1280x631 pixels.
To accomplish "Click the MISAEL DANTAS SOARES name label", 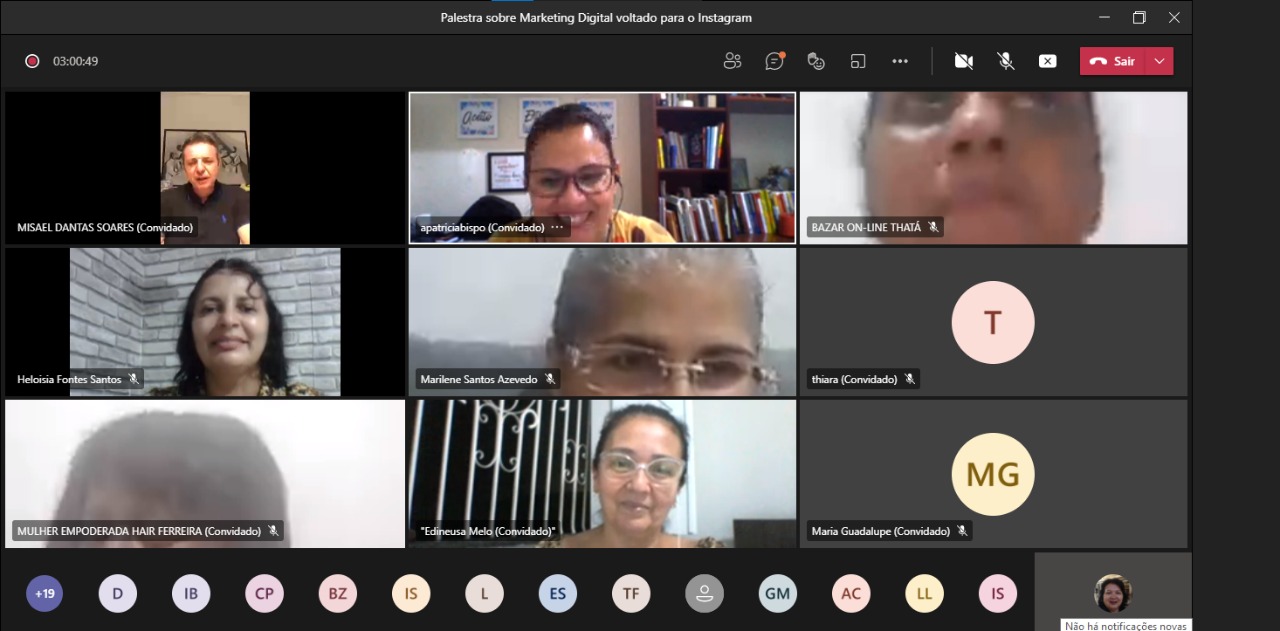I will point(105,227).
